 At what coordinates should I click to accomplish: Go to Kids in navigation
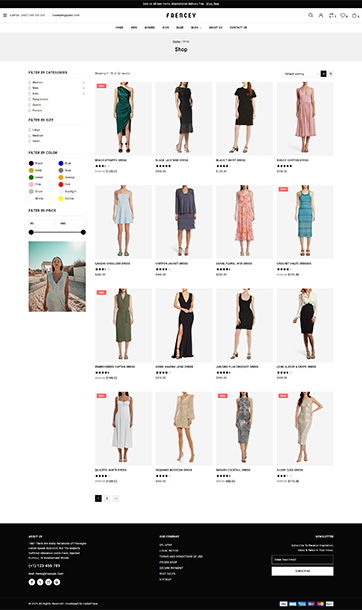(x=166, y=28)
